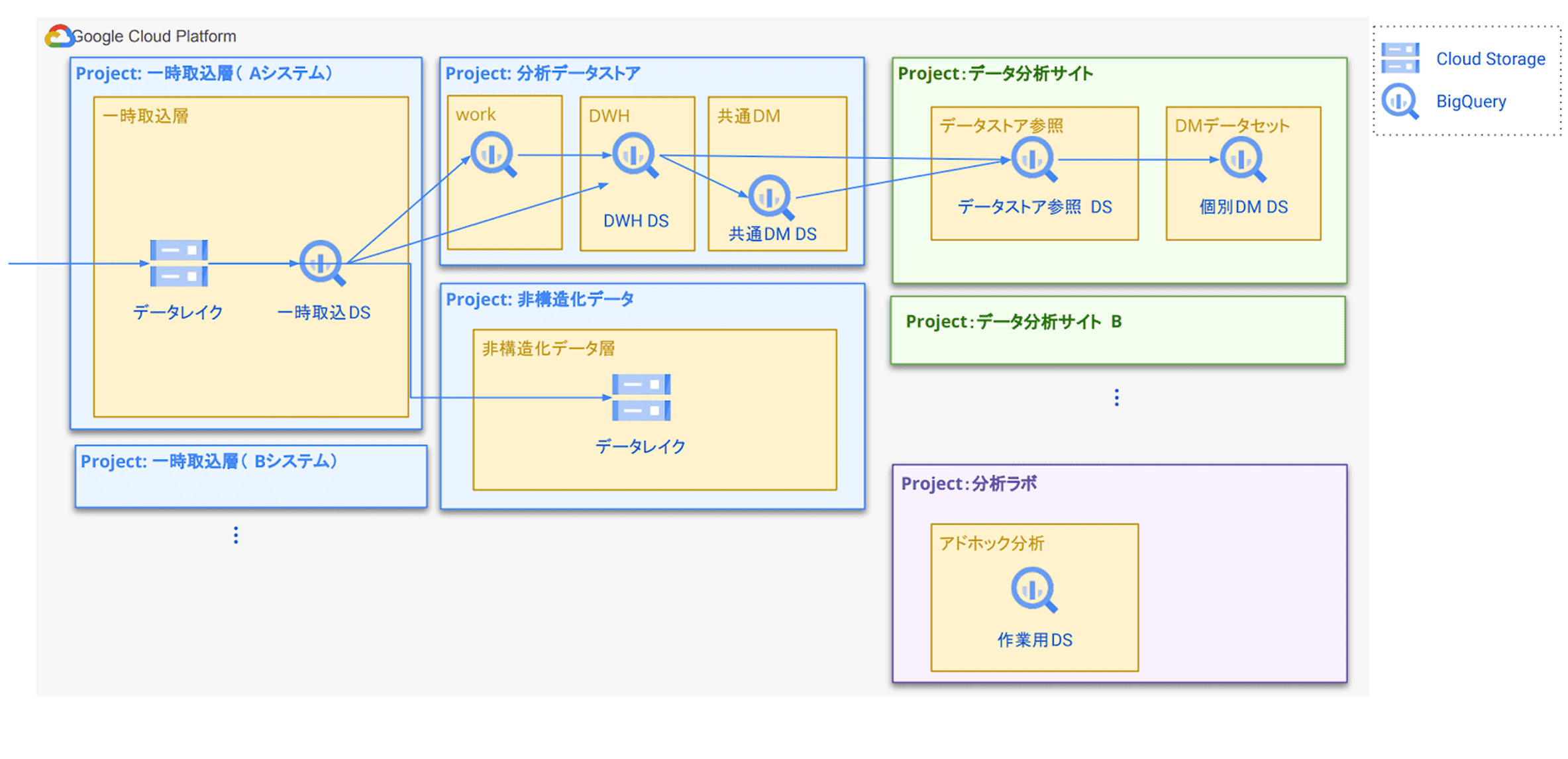Click the Project: 分析ラボ title
The width and height of the screenshot is (1568, 759).
969,483
